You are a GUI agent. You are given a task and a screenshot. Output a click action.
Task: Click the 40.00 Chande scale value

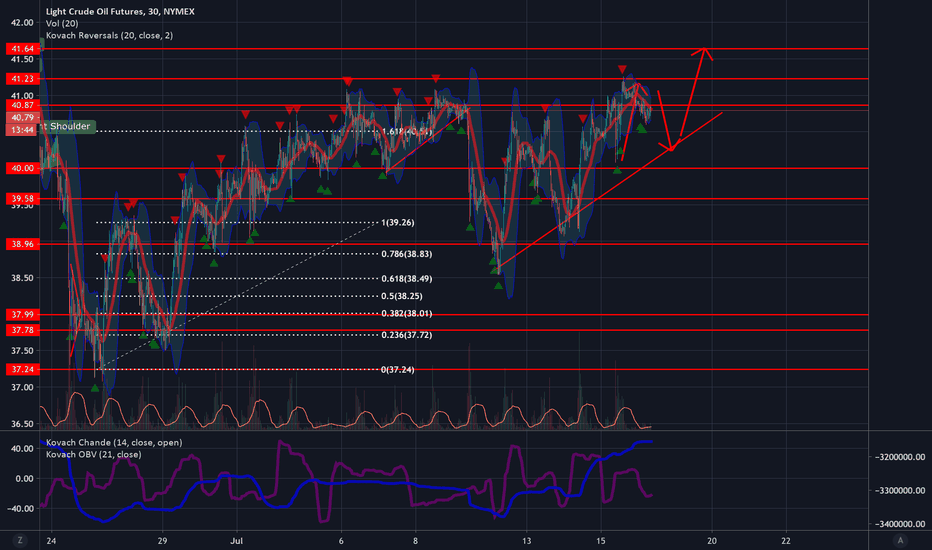(22, 449)
